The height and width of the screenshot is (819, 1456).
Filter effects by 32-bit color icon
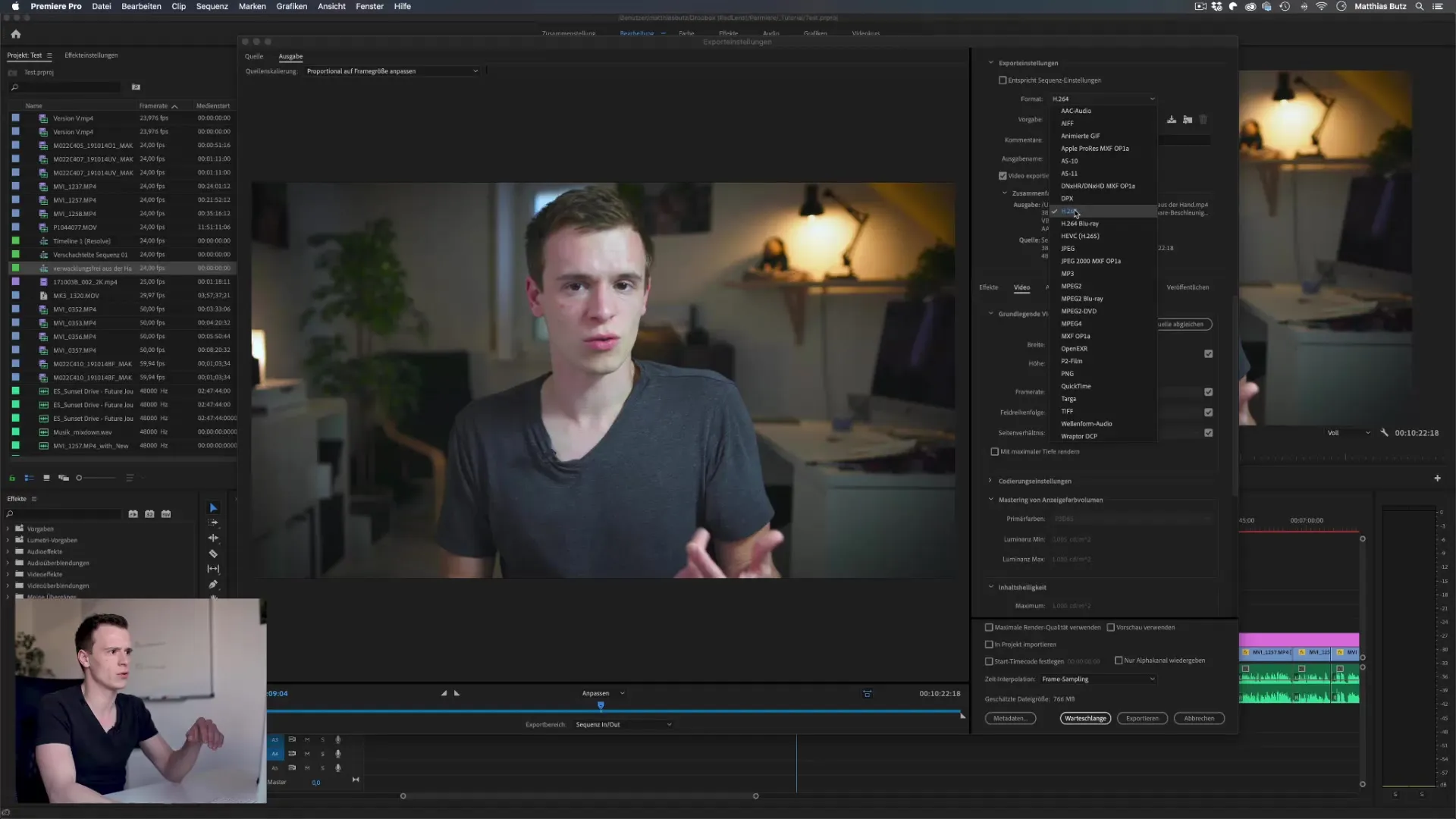(149, 514)
